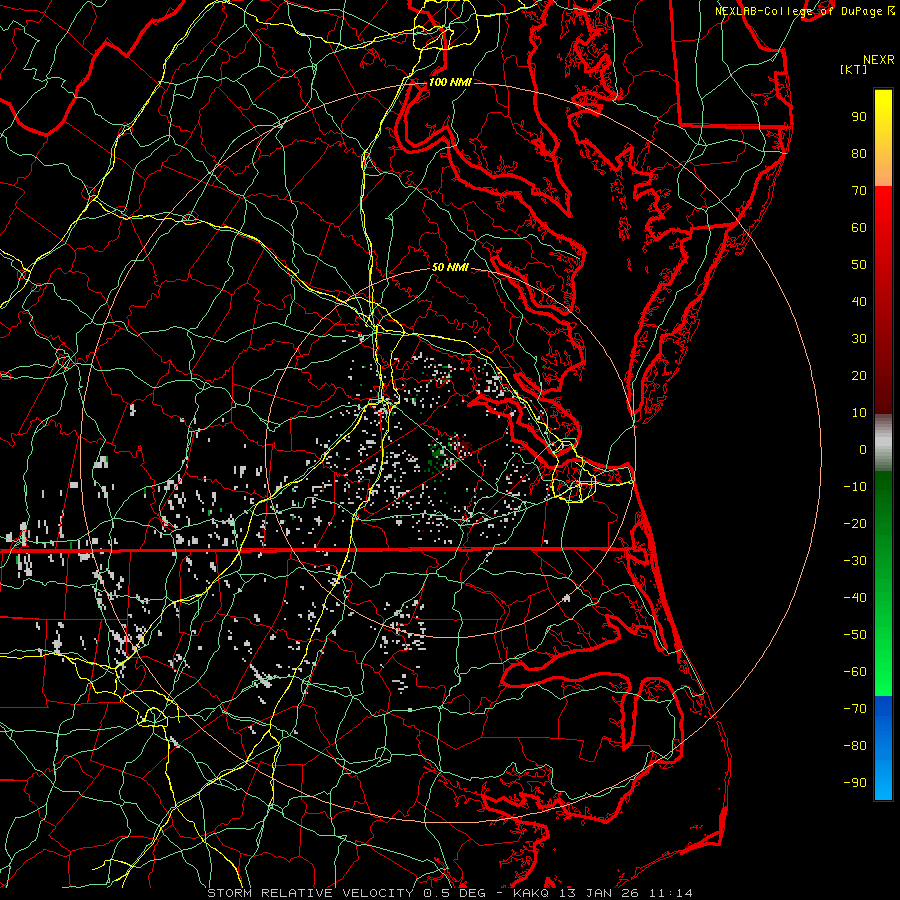Click the '100 NMI' range ring label

point(450,82)
